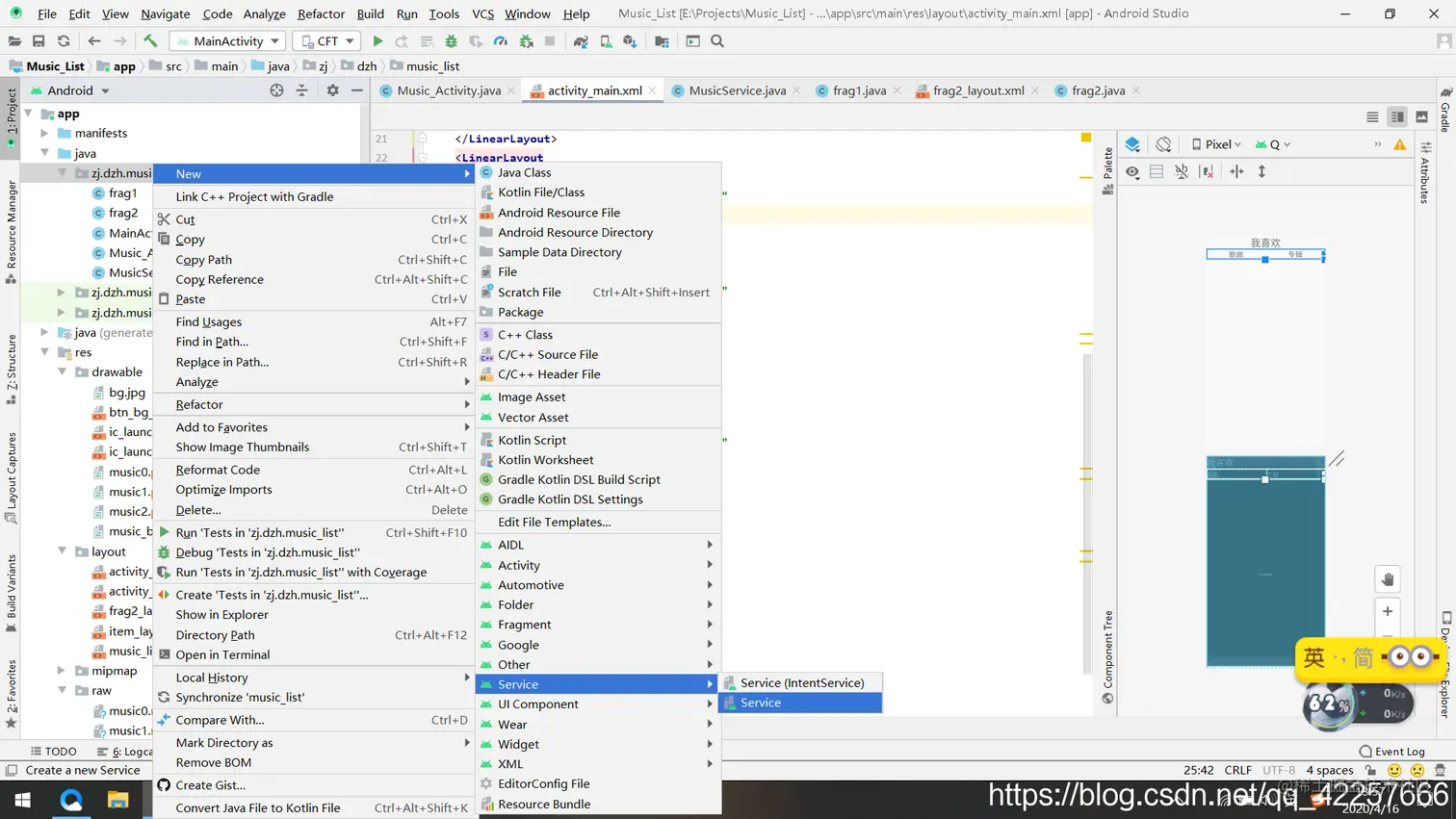Close the activity_main.xml tab
This screenshot has width=1456, height=819.
652,90
